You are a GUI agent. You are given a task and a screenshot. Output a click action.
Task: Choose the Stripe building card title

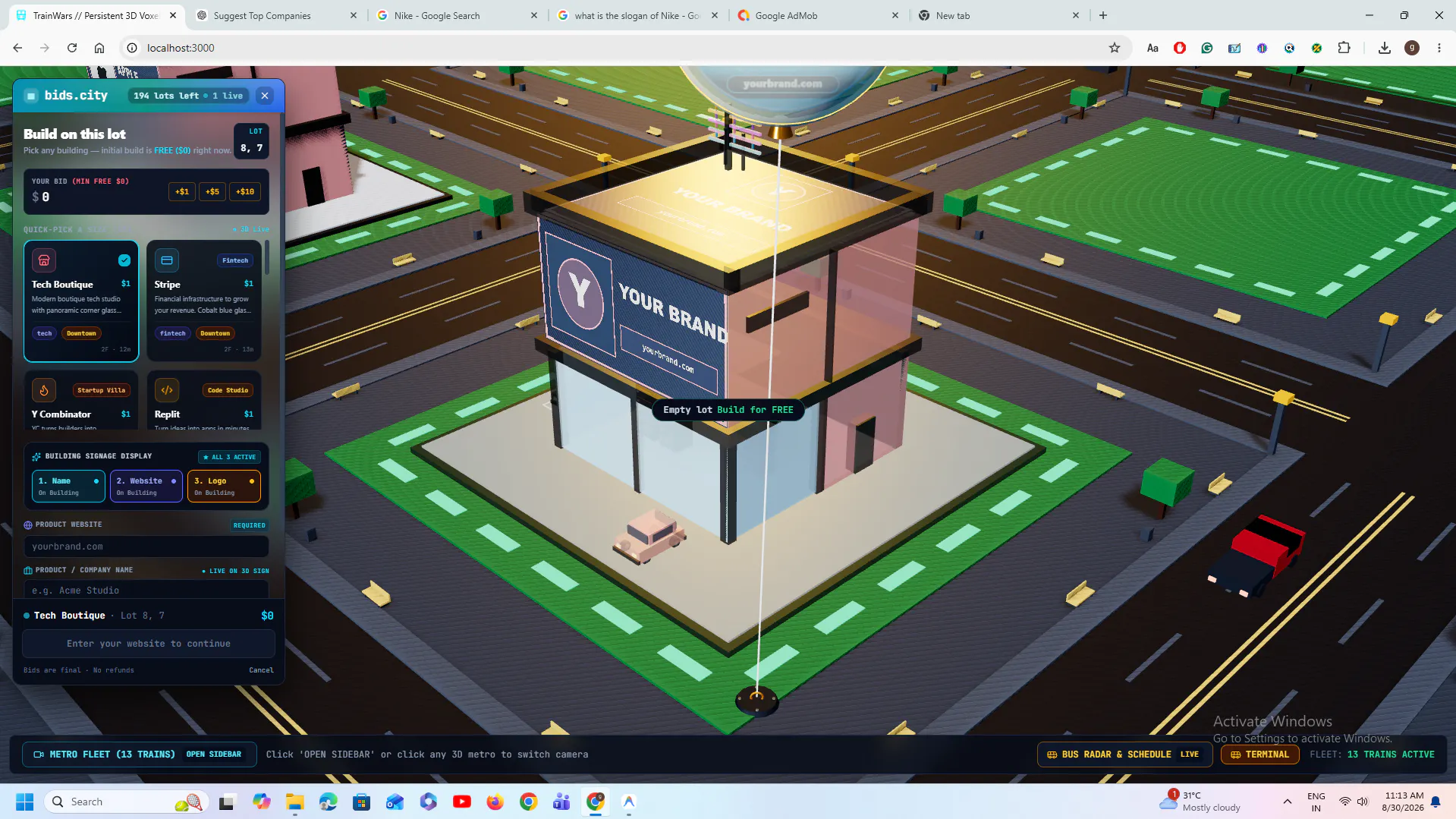(x=168, y=285)
